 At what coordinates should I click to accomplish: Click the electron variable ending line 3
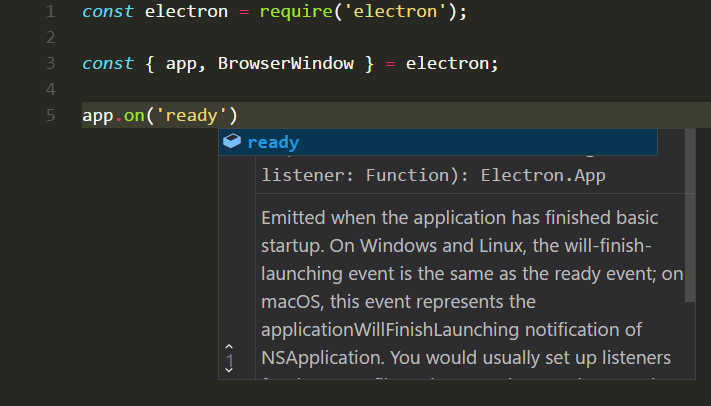(447, 63)
